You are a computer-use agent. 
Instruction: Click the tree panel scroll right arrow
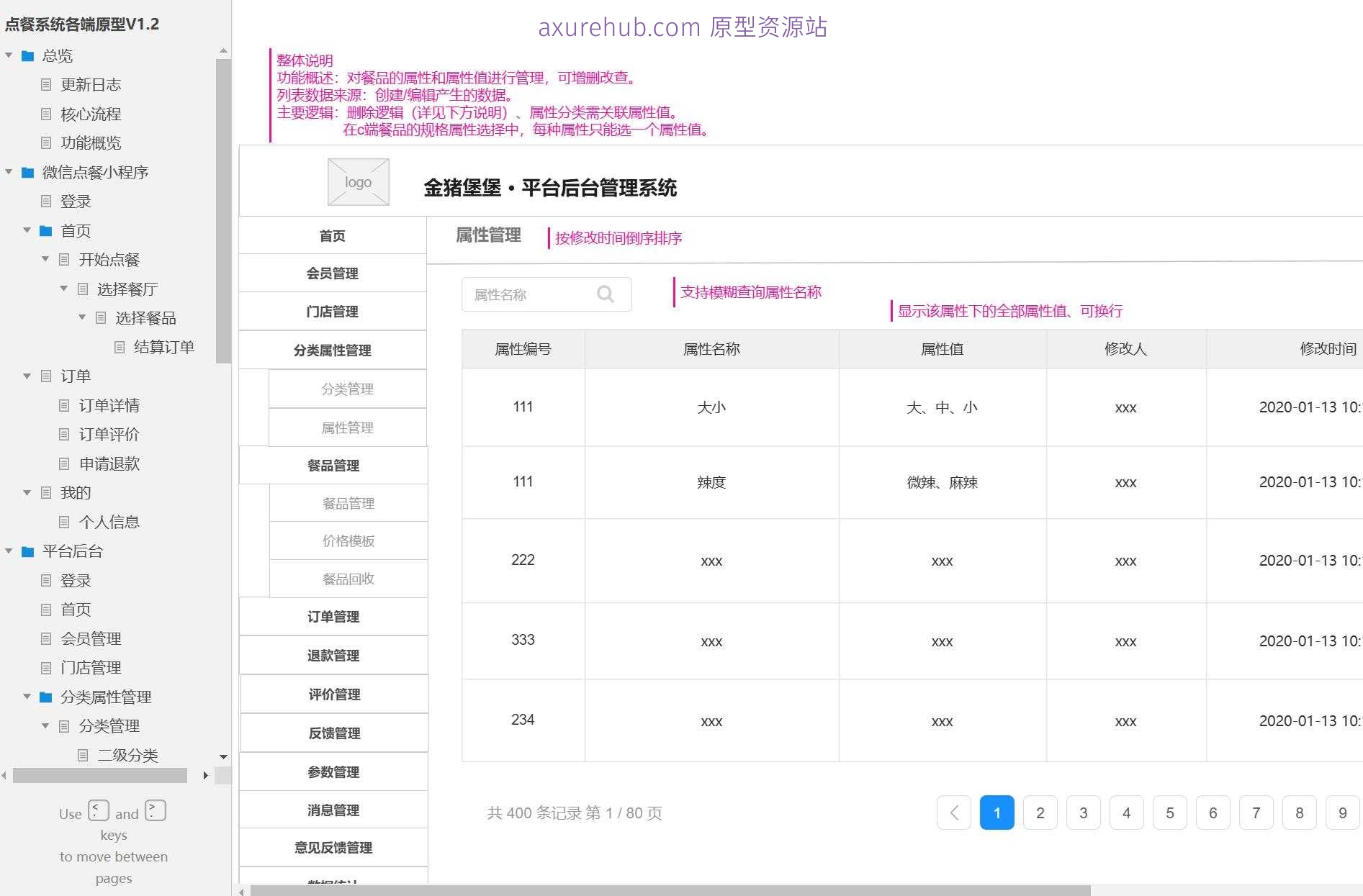click(206, 775)
